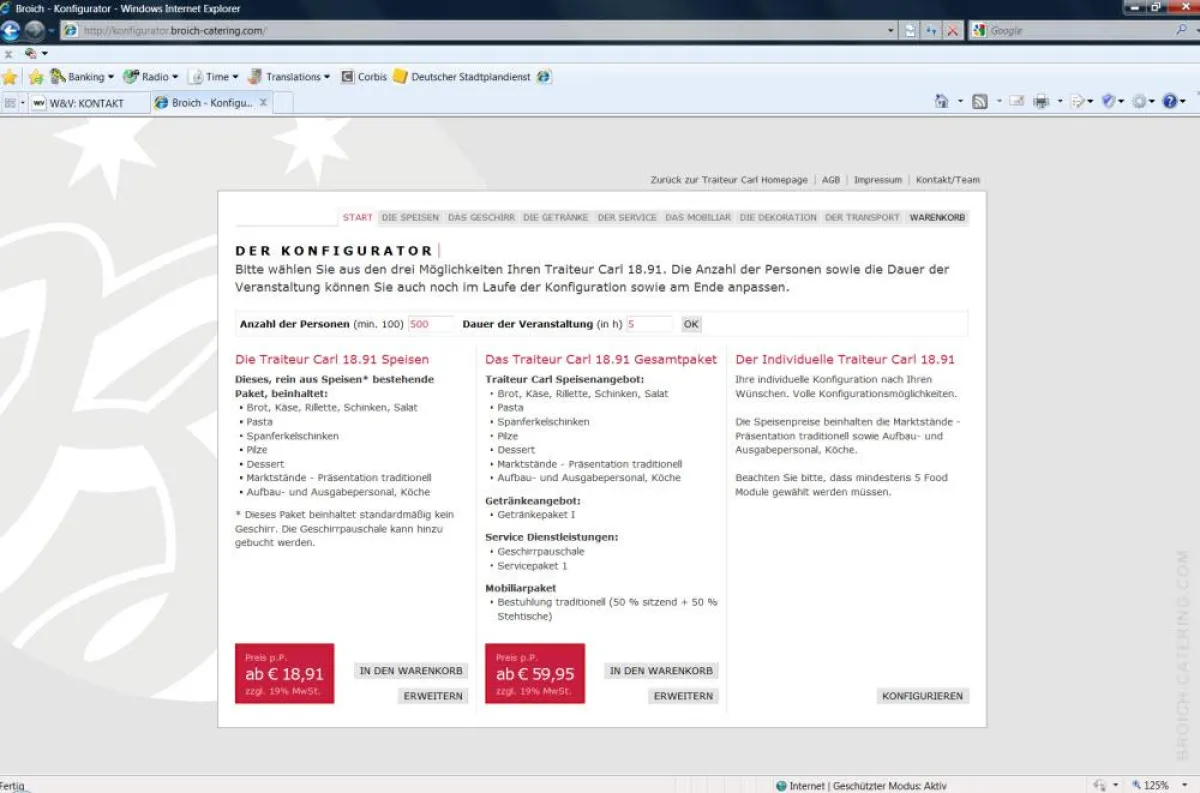Image resolution: width=1200 pixels, height=793 pixels.
Task: Click the red Stop loading icon
Action: click(x=952, y=31)
